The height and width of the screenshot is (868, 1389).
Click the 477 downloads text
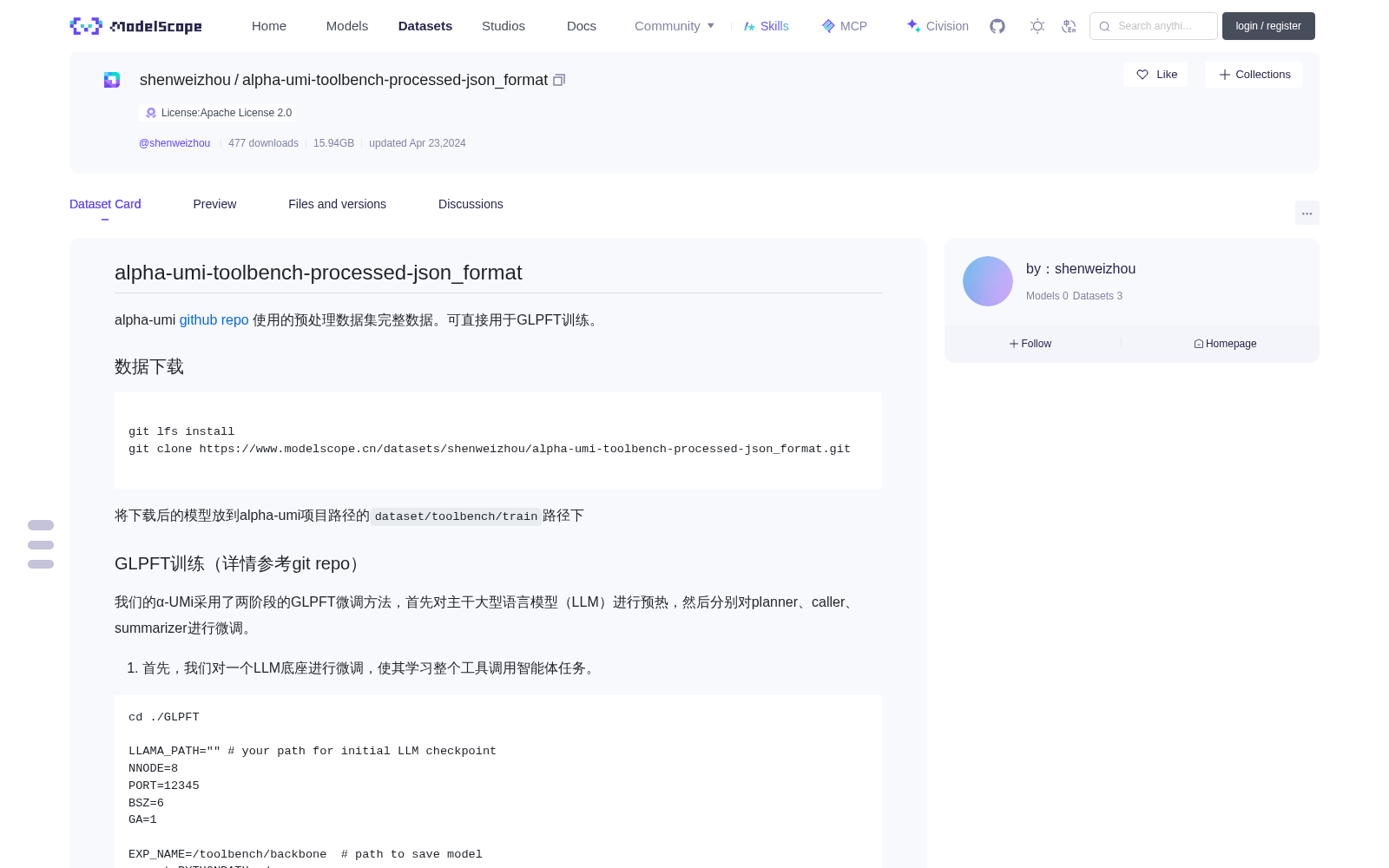coord(263,143)
